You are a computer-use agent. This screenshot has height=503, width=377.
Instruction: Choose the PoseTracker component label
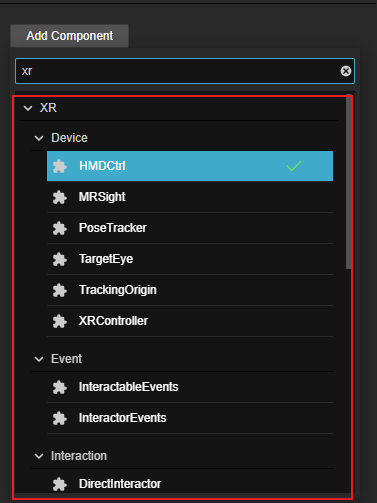(113, 228)
